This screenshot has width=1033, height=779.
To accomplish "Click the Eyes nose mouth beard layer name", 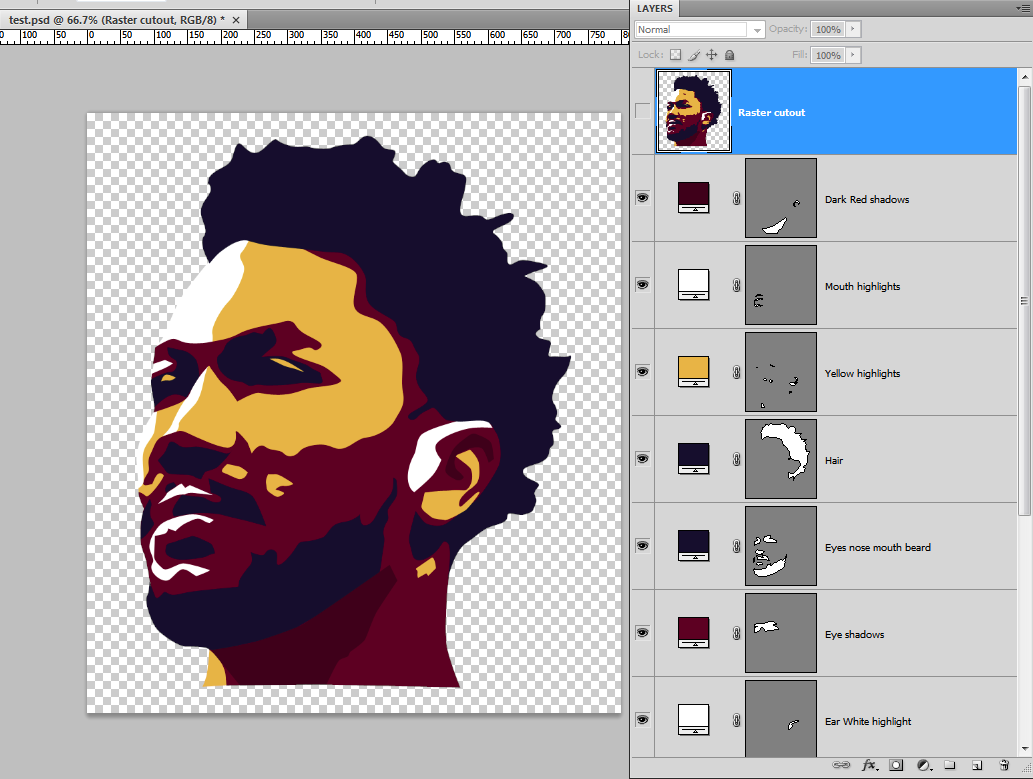I will [878, 548].
